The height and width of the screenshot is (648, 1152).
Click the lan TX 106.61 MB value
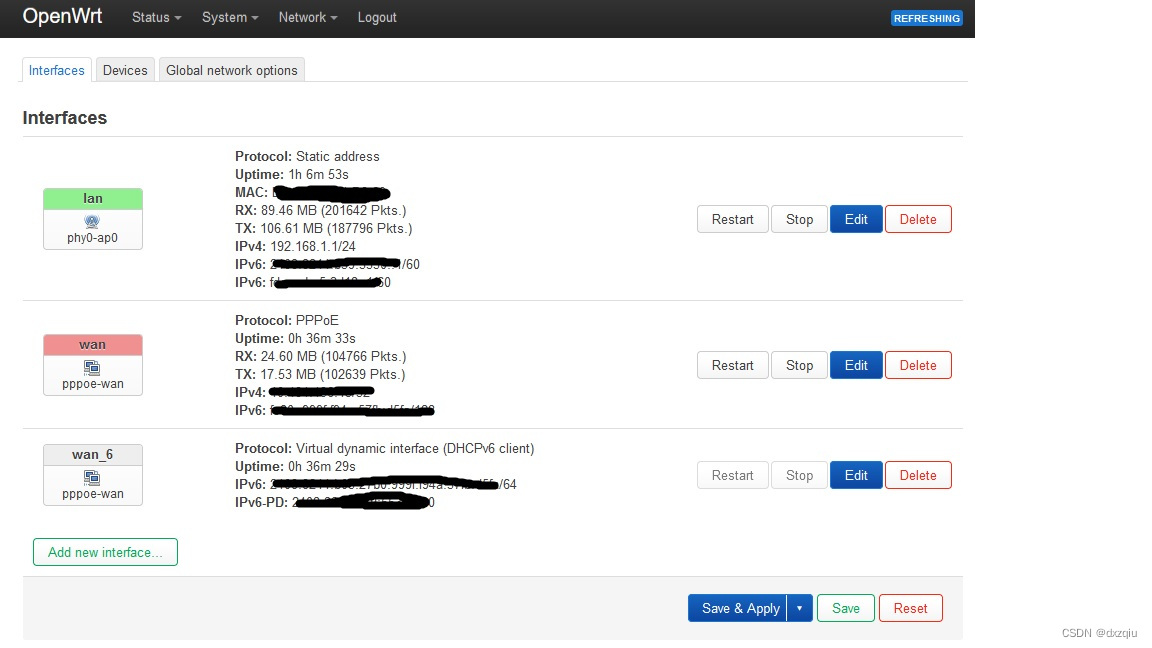[336, 228]
